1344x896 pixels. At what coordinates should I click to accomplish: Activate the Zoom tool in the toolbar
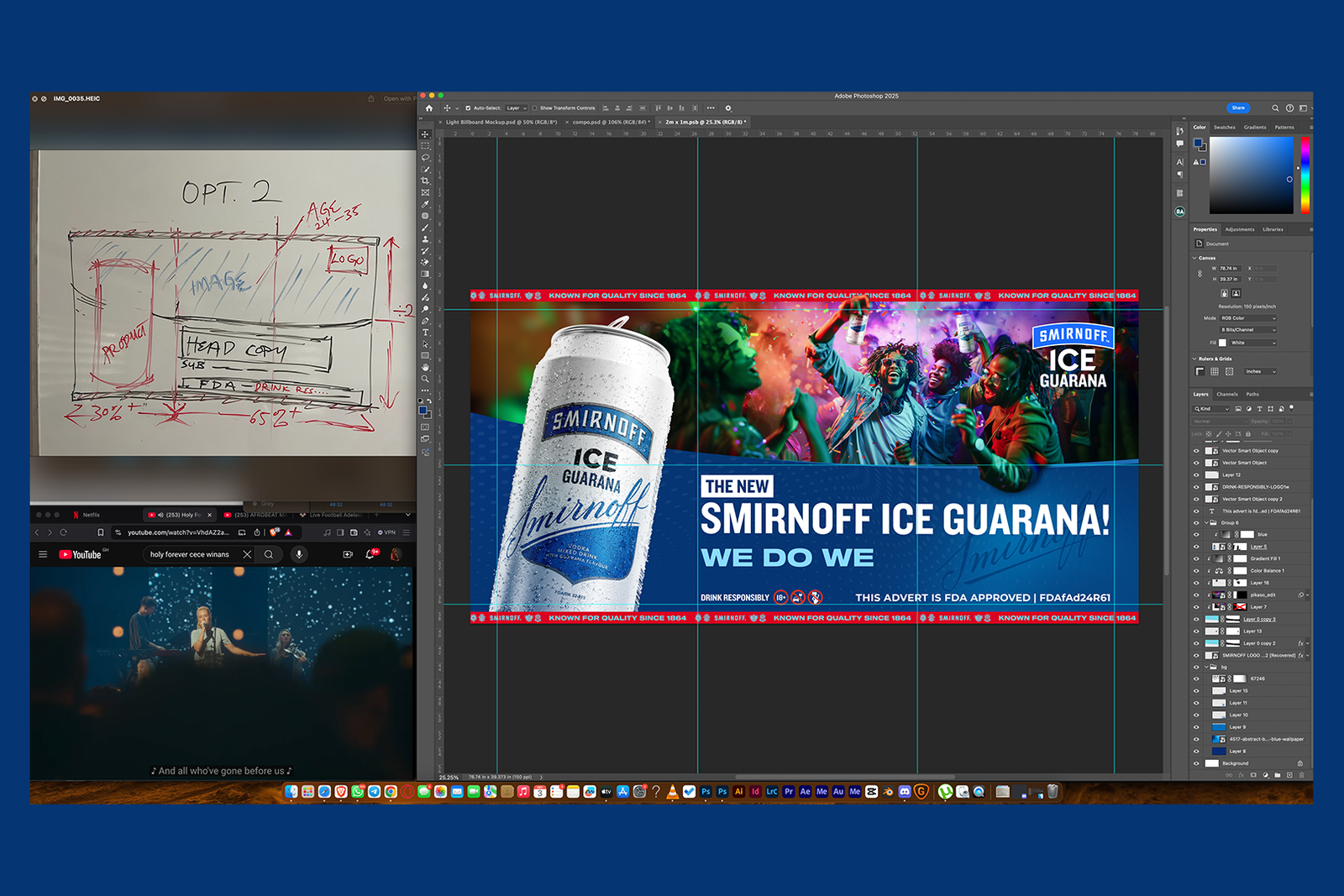coord(425,379)
